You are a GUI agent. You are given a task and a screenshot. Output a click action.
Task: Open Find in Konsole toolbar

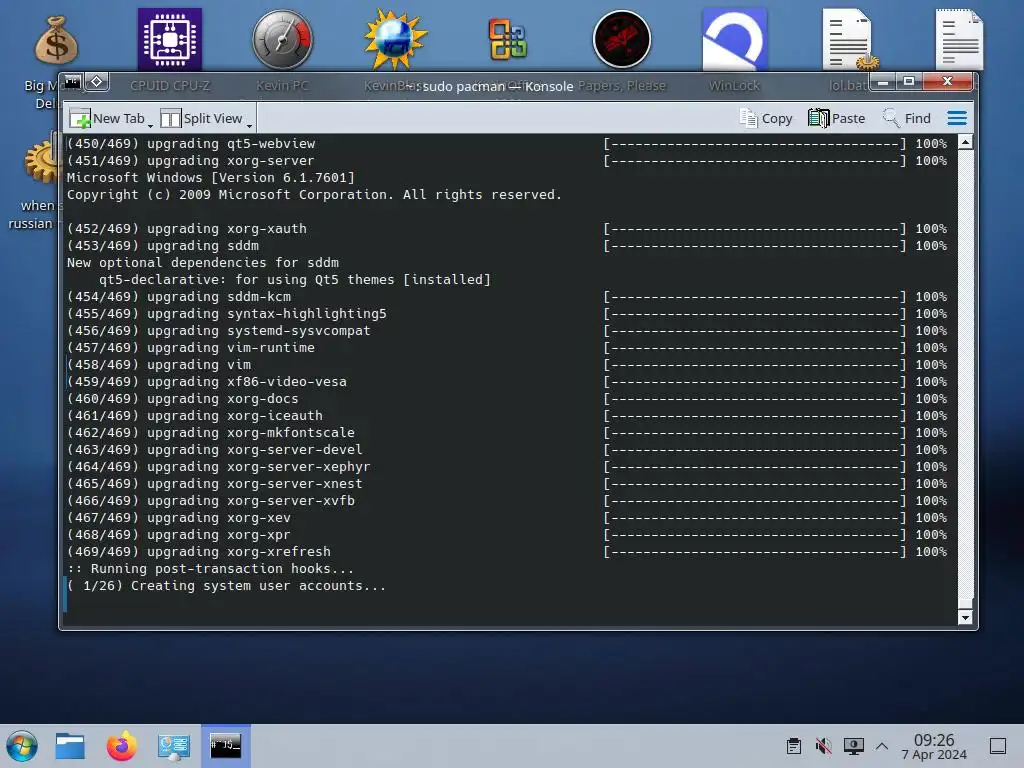pos(906,118)
